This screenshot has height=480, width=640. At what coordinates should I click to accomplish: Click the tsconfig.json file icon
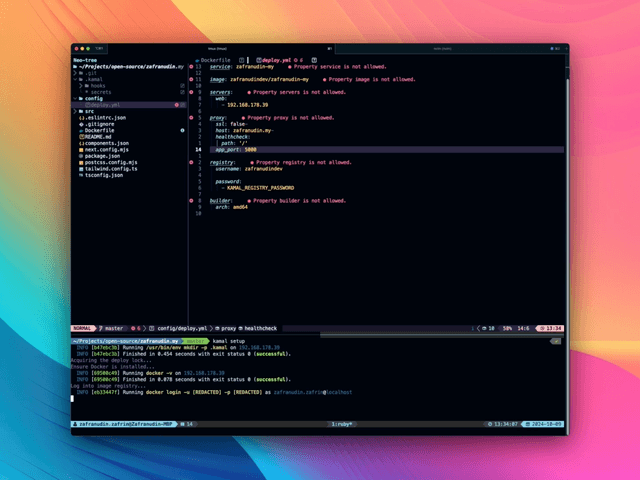pos(81,175)
